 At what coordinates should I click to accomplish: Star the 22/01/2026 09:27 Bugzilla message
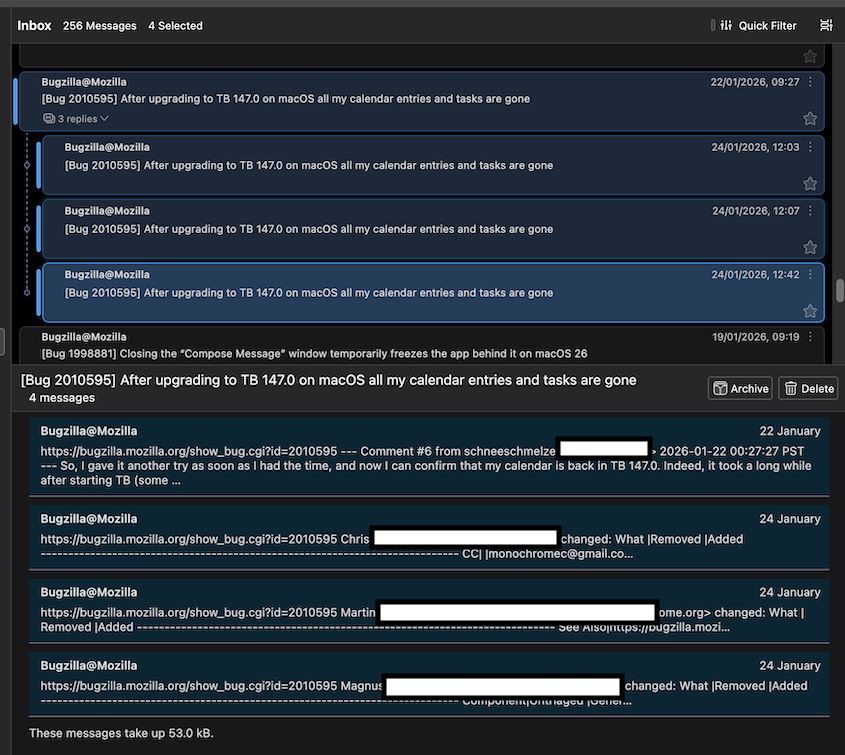click(809, 119)
